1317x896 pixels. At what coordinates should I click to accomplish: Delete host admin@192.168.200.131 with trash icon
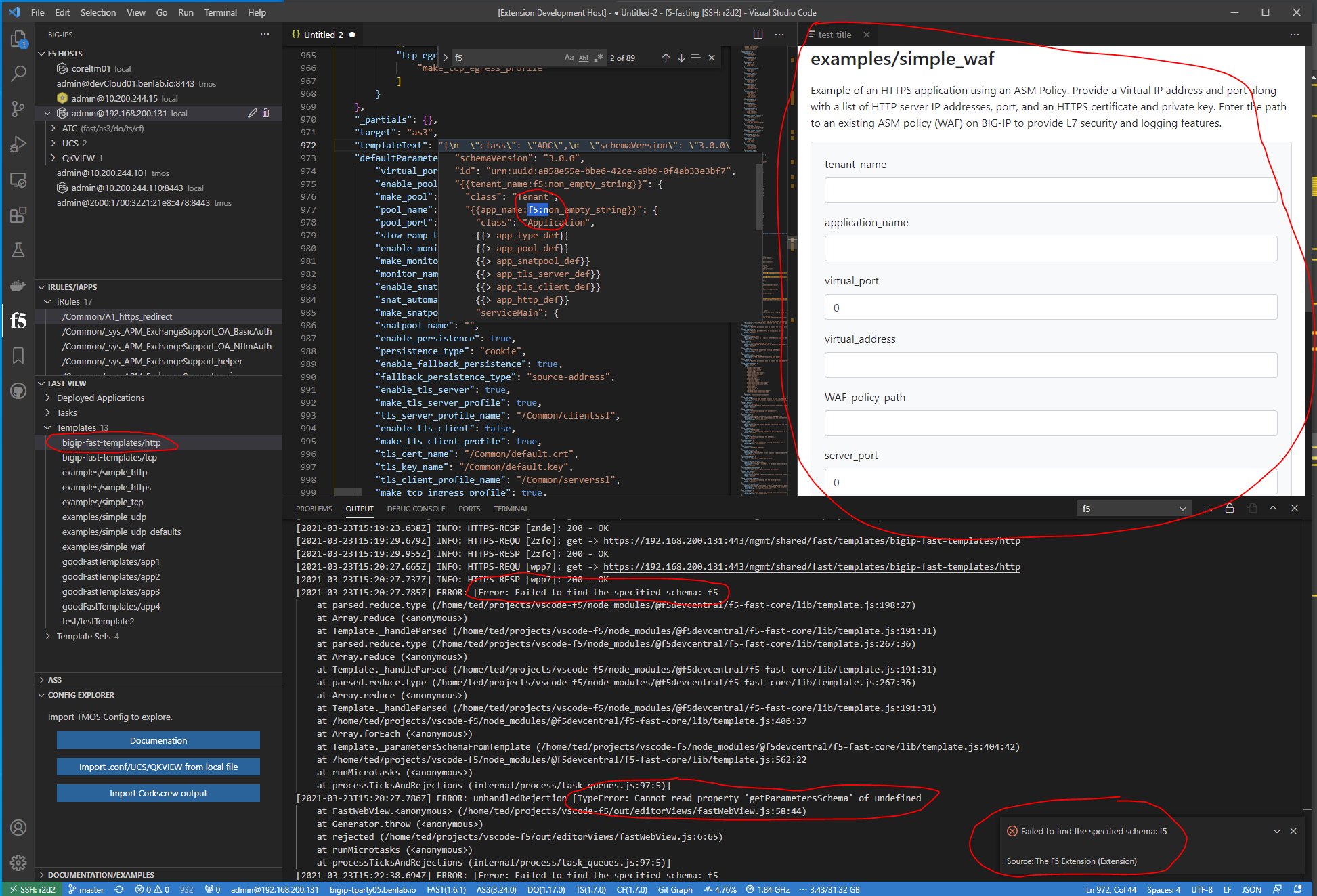click(266, 113)
